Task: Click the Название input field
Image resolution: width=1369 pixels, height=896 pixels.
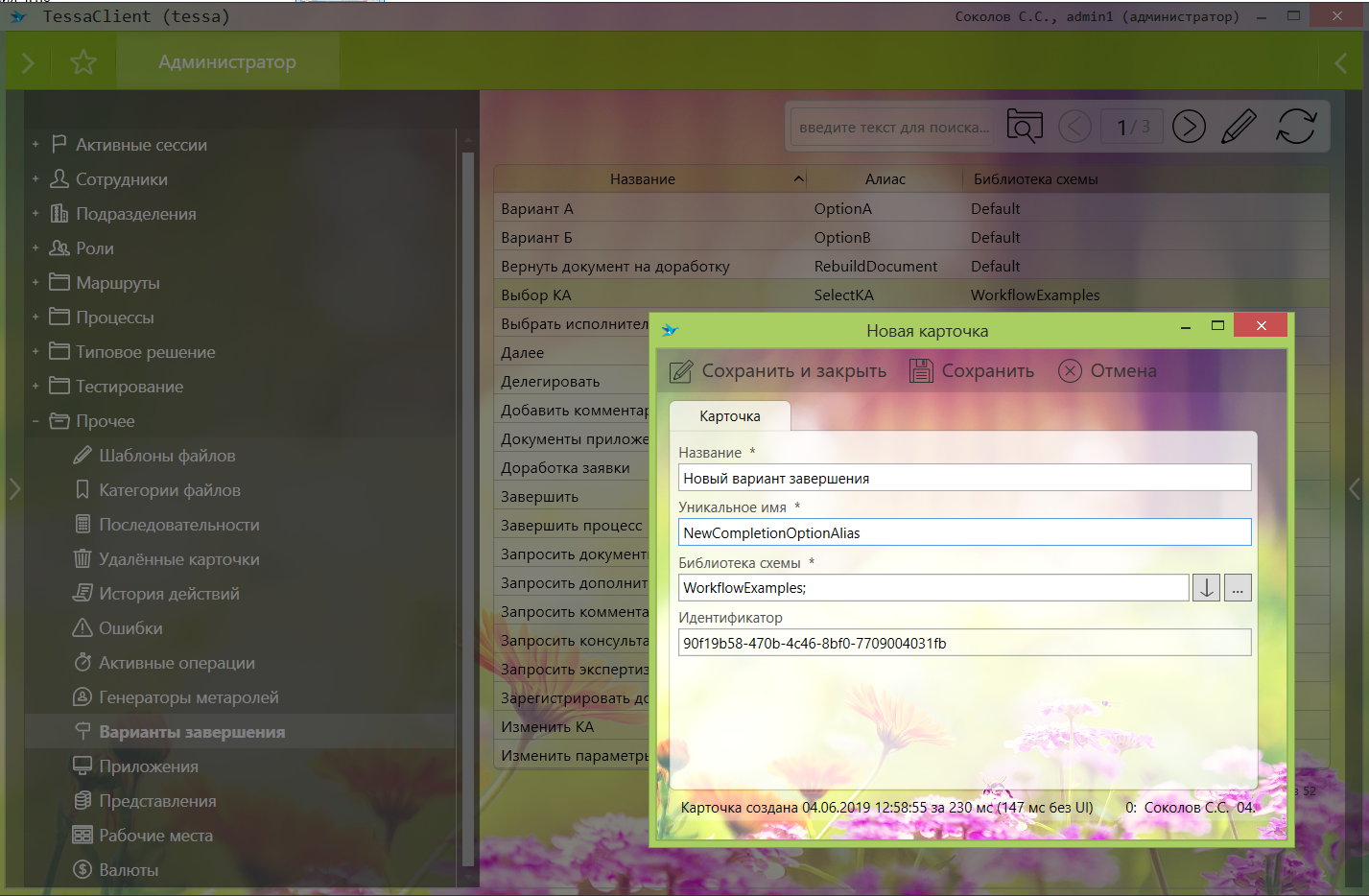Action: pos(963,478)
